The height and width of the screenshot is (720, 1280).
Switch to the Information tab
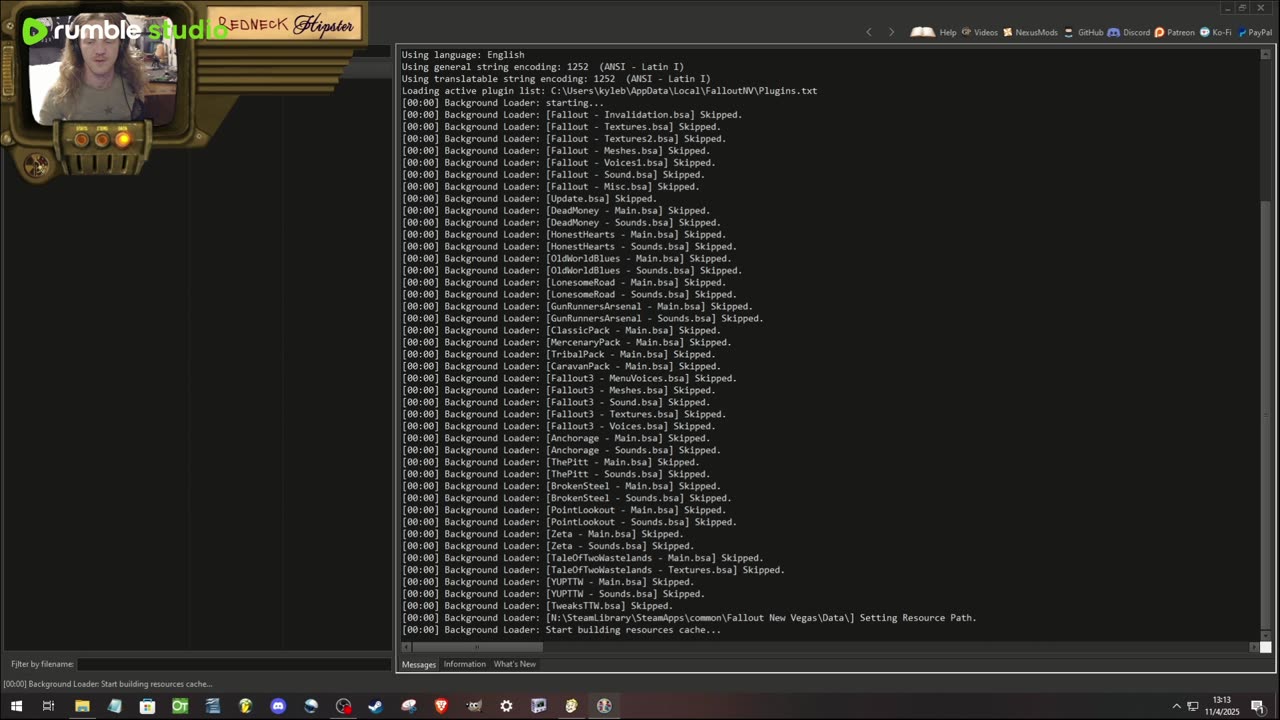(x=465, y=664)
